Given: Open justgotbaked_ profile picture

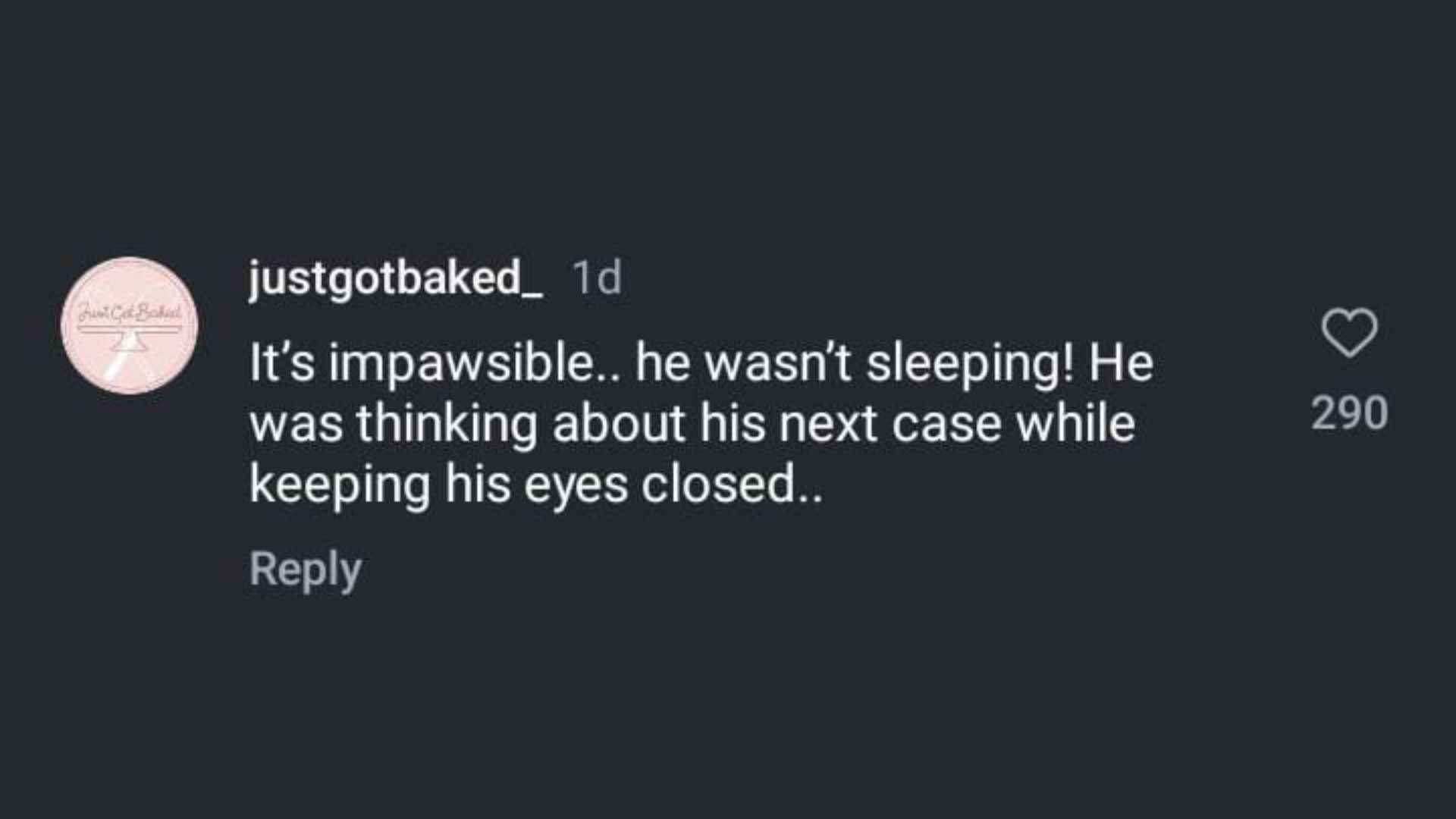Looking at the screenshot, I should click(x=129, y=326).
